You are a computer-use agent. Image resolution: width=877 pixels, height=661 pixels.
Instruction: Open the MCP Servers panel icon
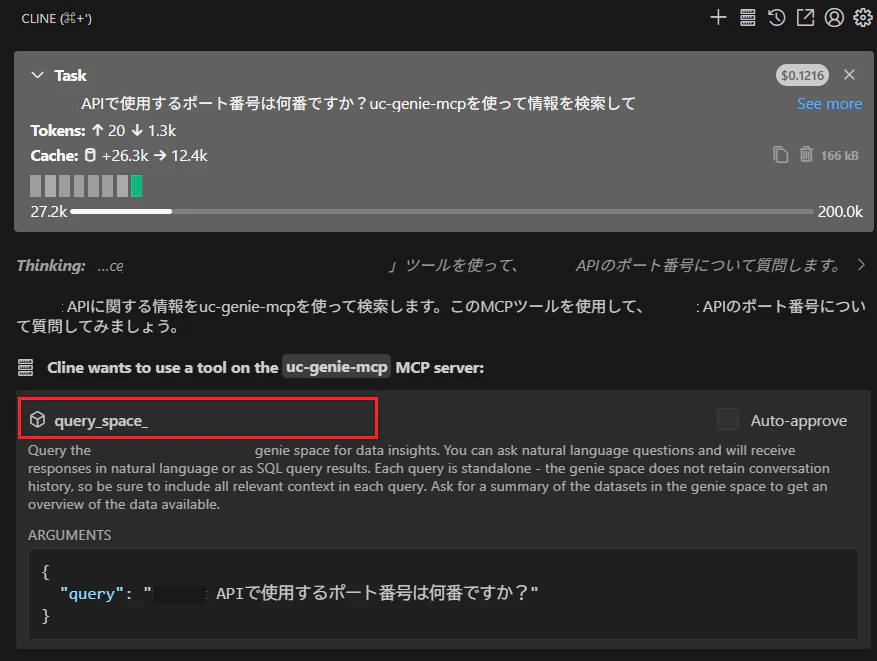[747, 17]
